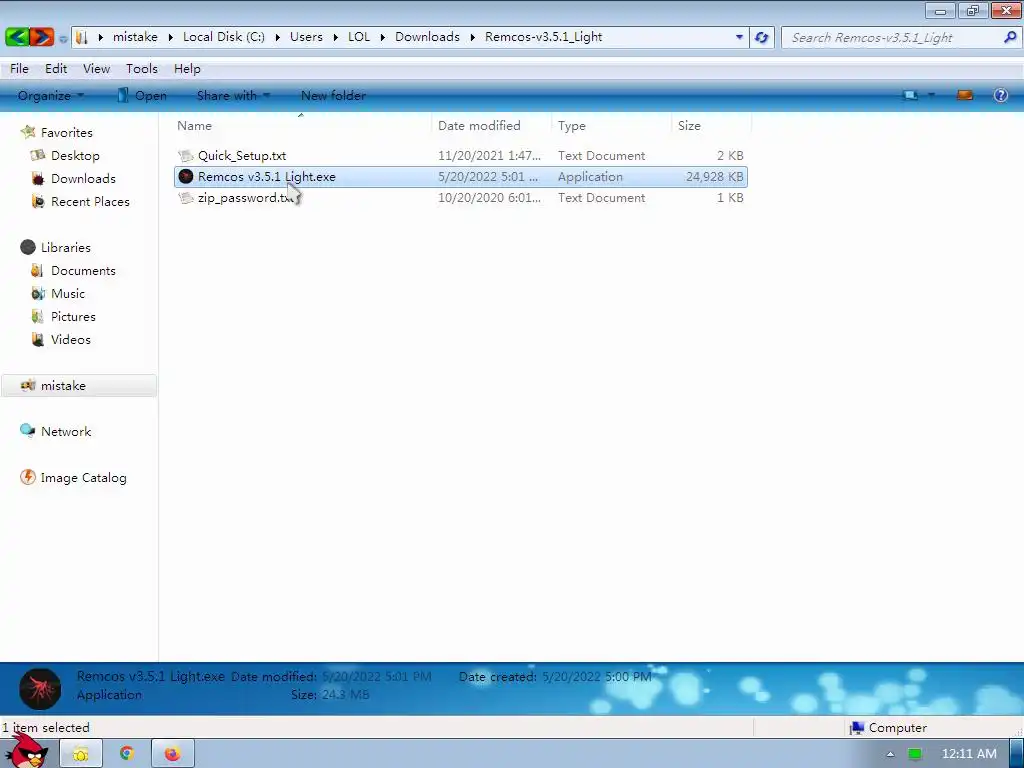Click Local Disk (C:) in the breadcrumb

(x=224, y=37)
